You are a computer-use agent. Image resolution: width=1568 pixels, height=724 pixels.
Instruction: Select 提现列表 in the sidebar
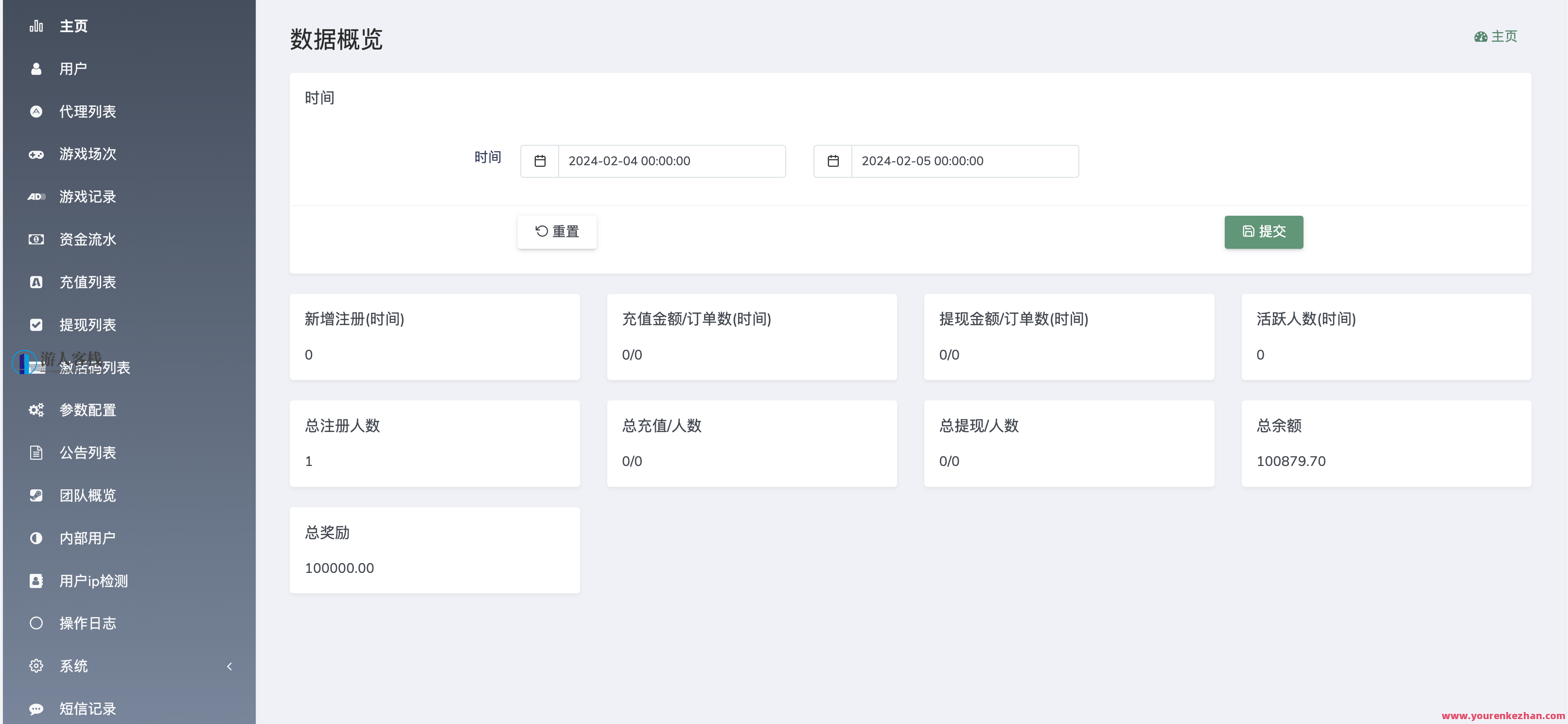tap(88, 324)
